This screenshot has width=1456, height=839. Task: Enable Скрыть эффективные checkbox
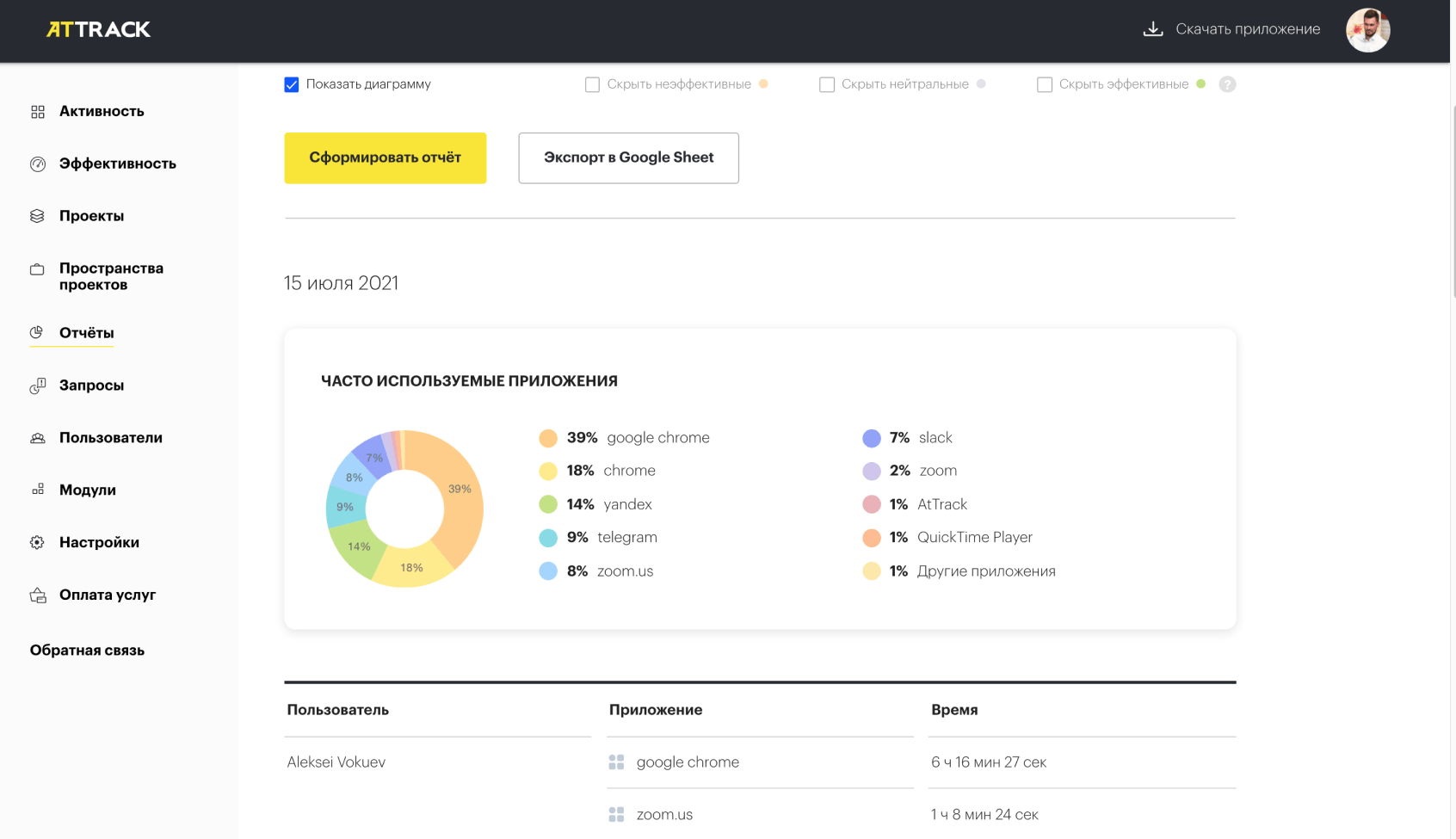coord(1045,84)
